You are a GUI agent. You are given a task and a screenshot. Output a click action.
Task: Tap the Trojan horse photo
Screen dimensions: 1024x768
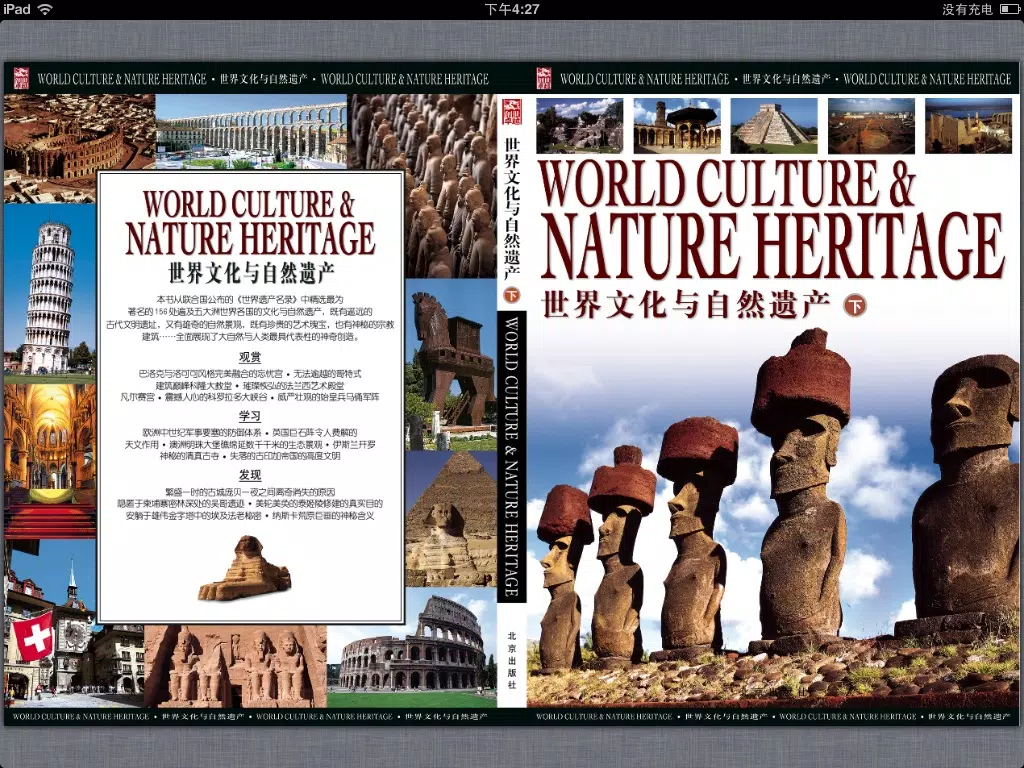click(451, 364)
